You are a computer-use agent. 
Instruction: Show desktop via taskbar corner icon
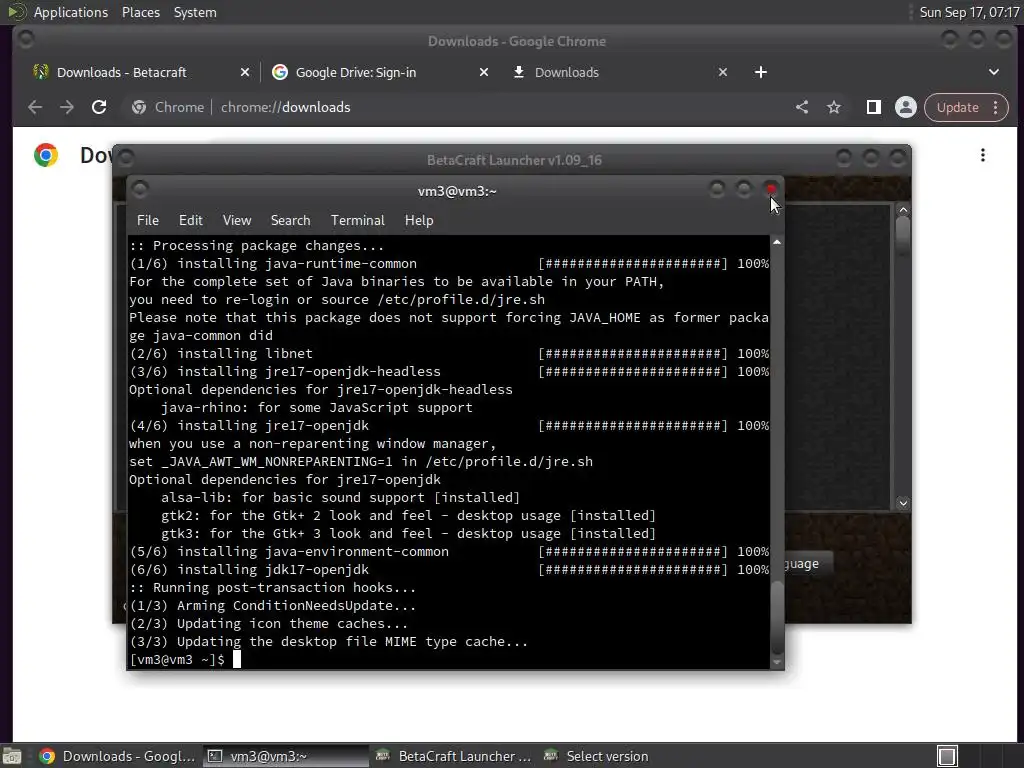(12, 756)
